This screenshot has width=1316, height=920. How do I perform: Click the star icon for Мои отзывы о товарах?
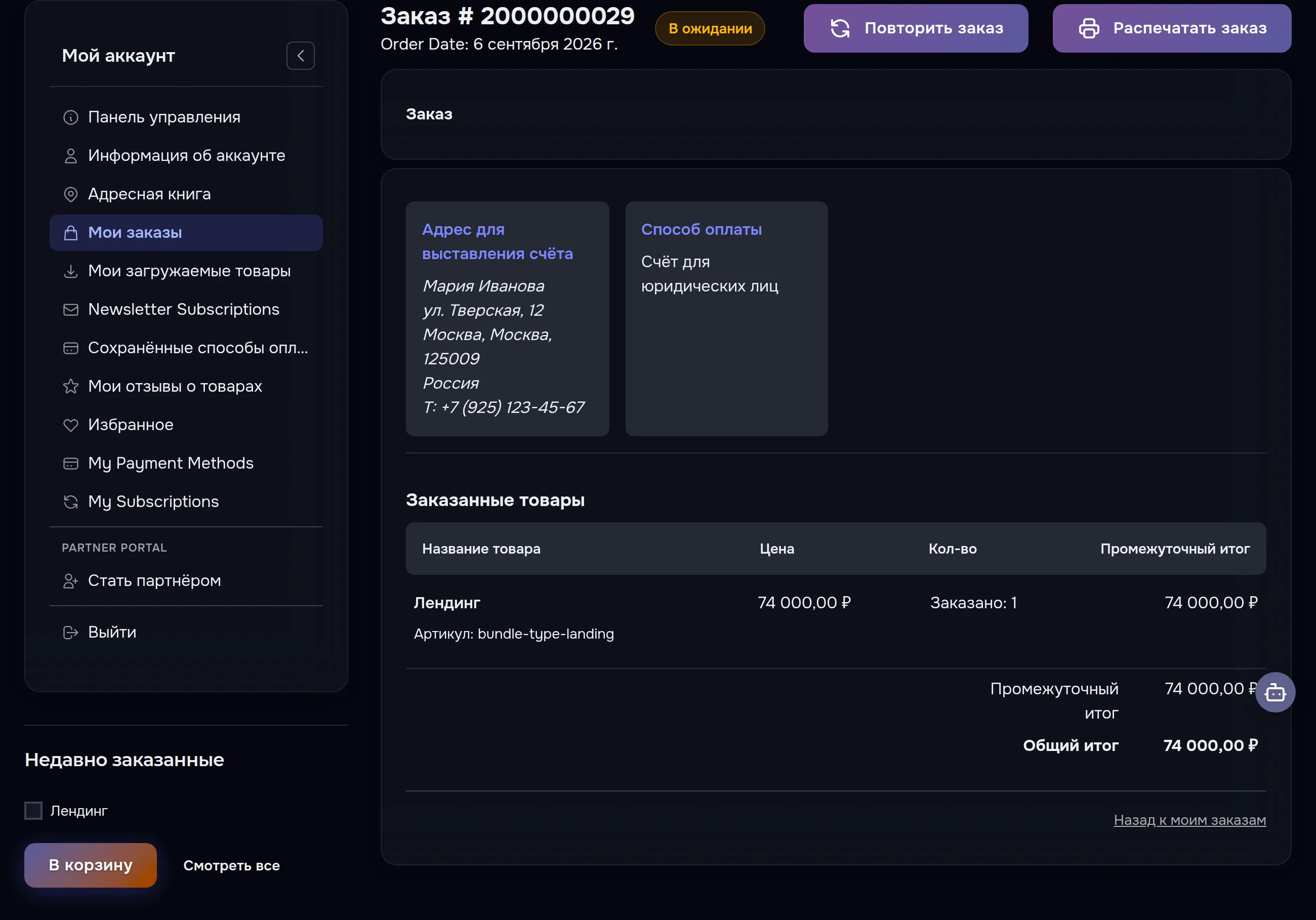[x=70, y=386]
